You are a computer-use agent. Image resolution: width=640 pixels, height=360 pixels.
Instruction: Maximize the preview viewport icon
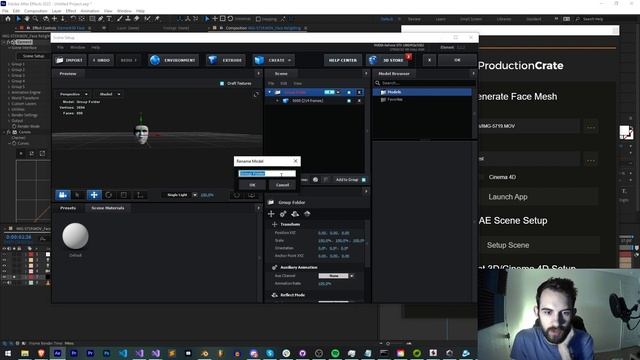(256, 94)
